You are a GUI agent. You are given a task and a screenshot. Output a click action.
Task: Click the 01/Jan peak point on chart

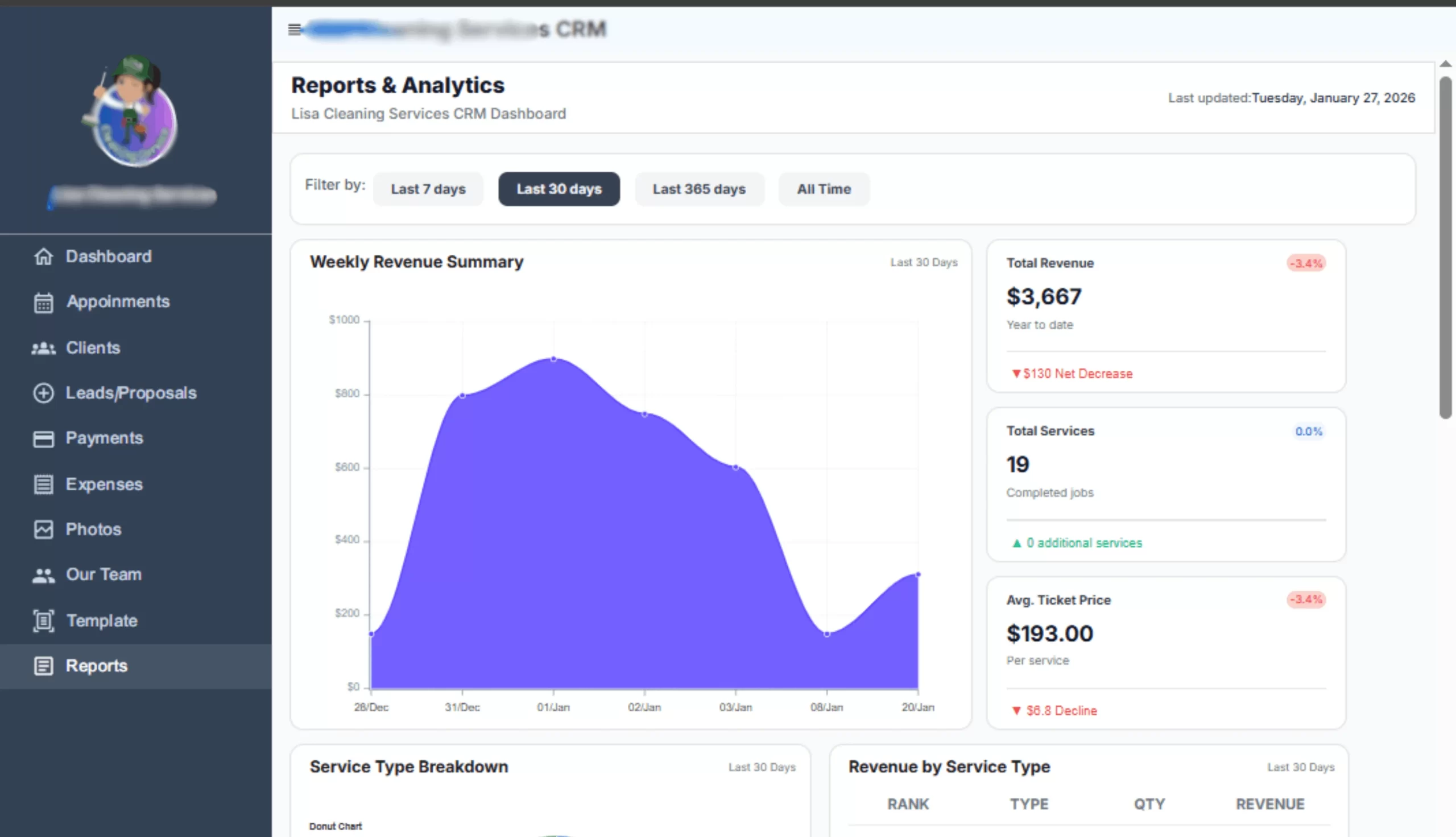tap(553, 359)
